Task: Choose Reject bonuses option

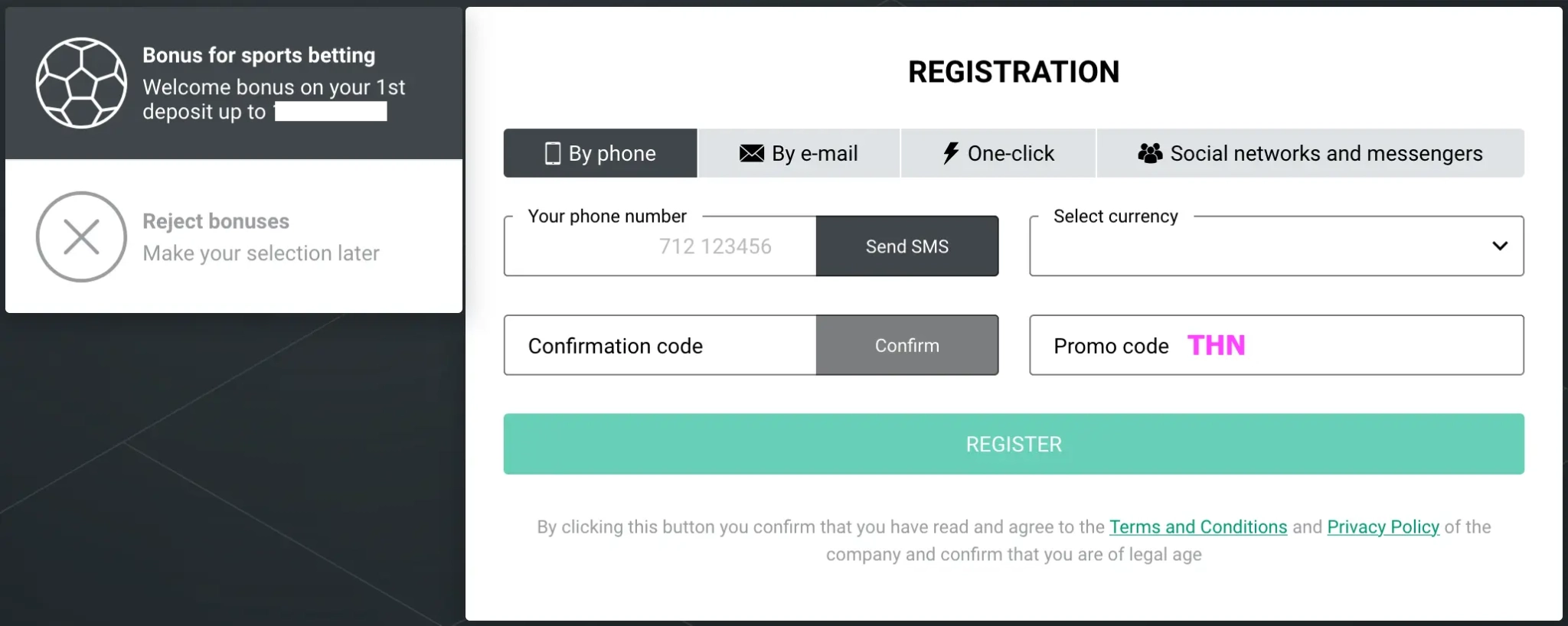Action: point(234,236)
